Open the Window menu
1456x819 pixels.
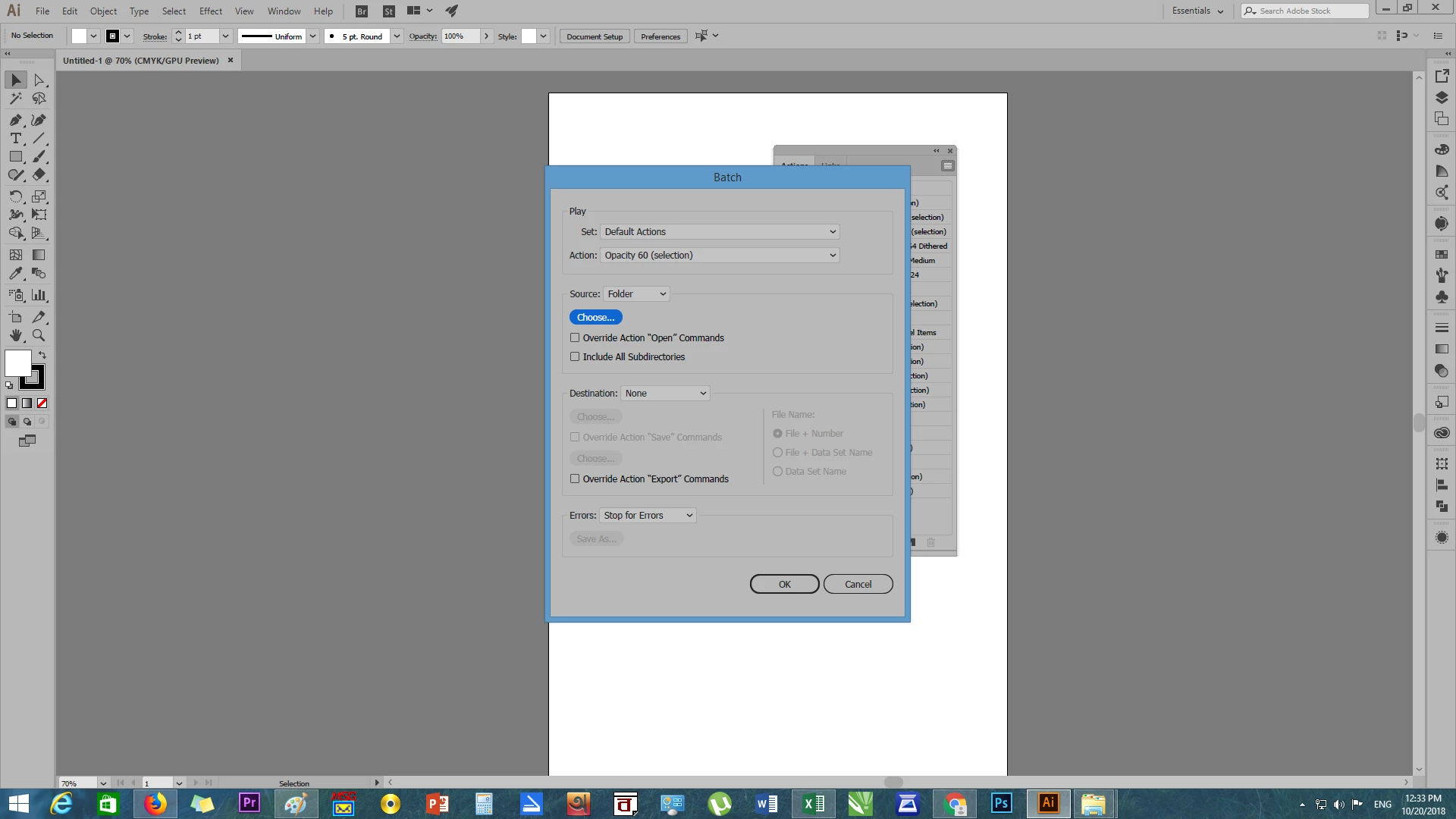click(x=284, y=11)
